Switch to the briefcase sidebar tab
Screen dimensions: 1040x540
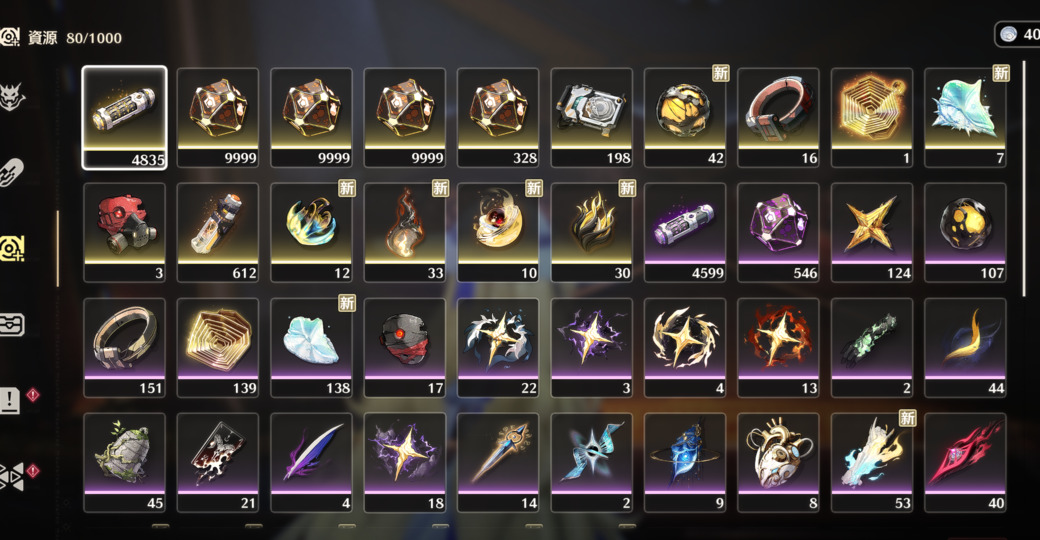12,324
